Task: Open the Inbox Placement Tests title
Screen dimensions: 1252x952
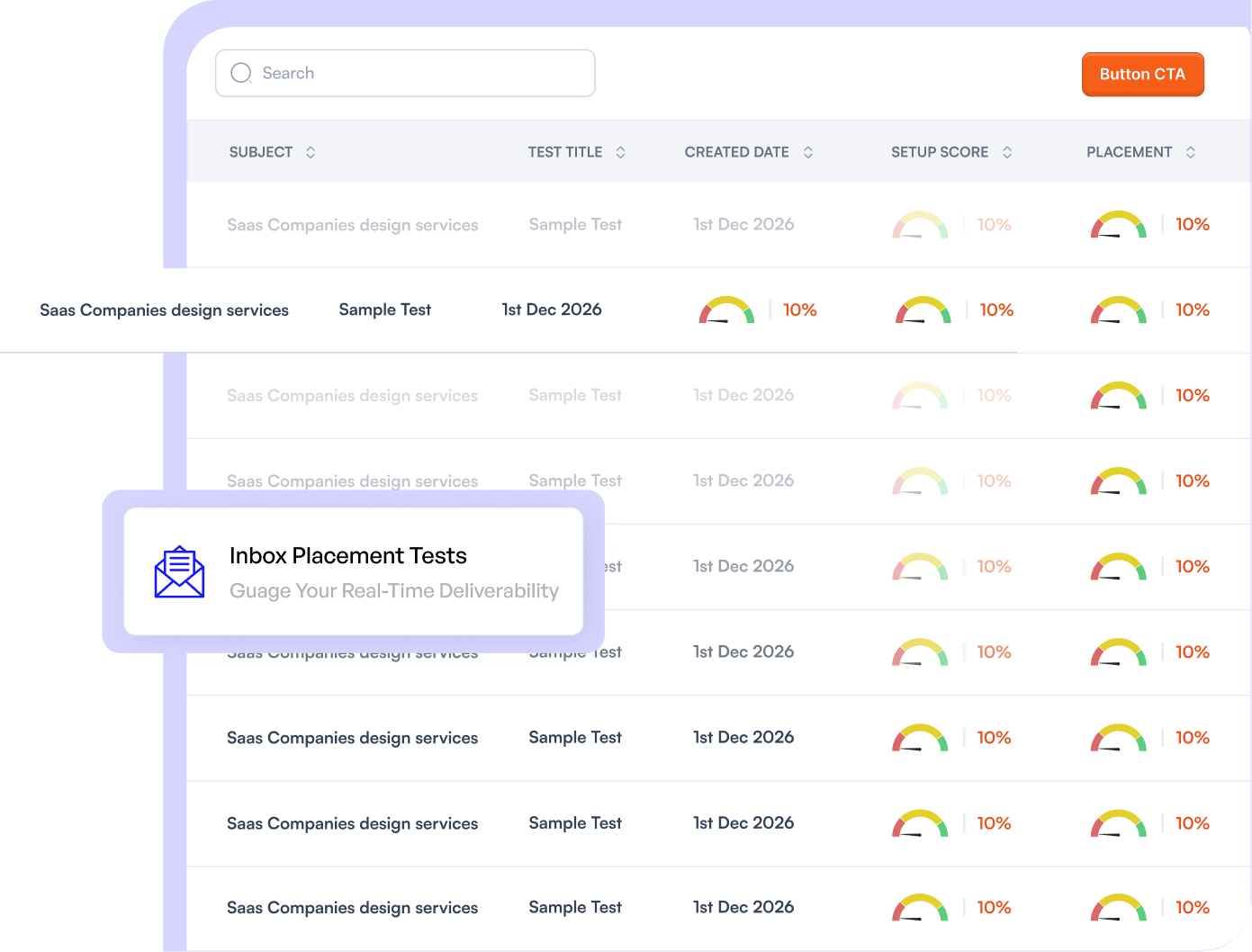Action: click(x=347, y=555)
